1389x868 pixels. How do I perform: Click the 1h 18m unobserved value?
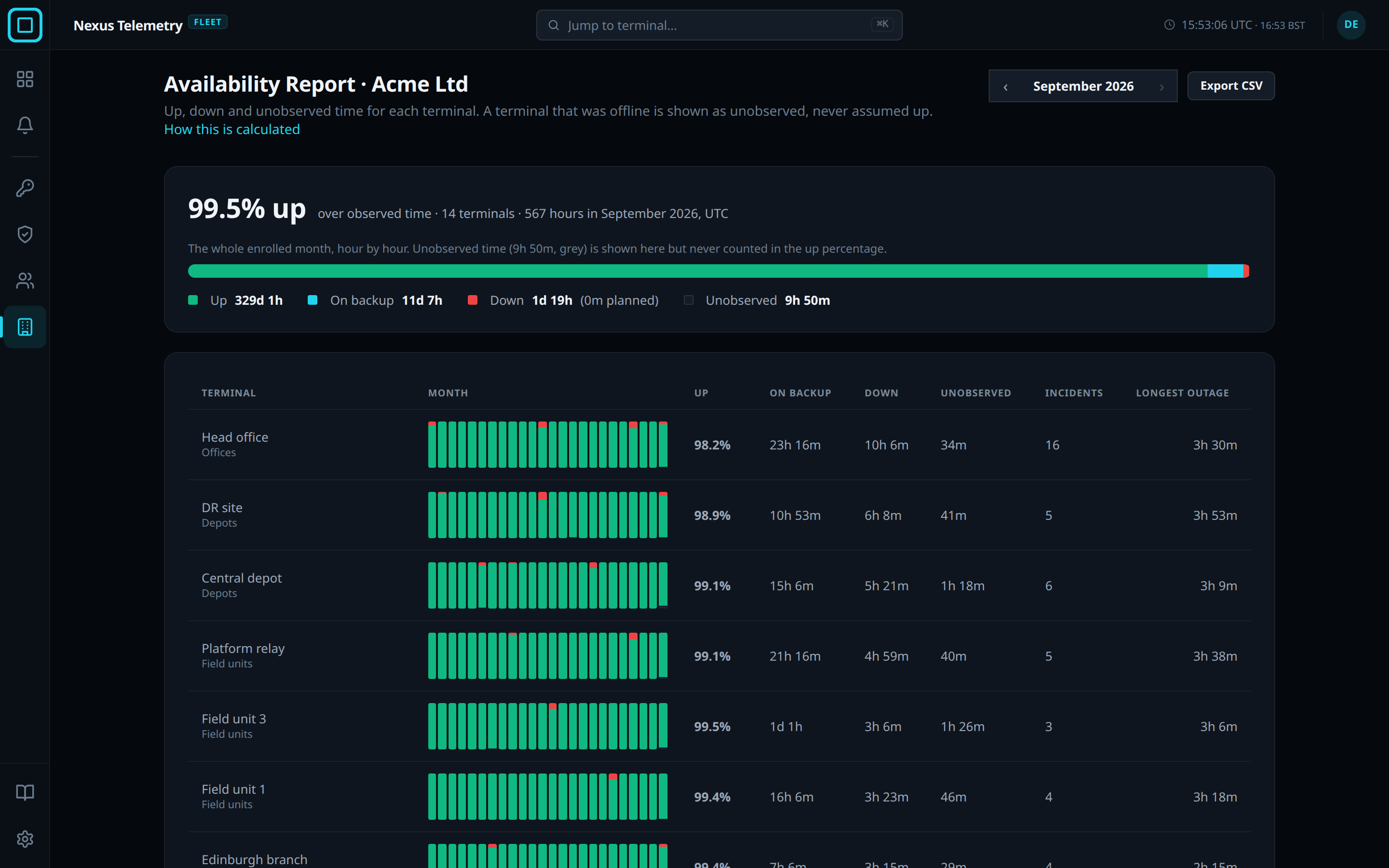[963, 585]
